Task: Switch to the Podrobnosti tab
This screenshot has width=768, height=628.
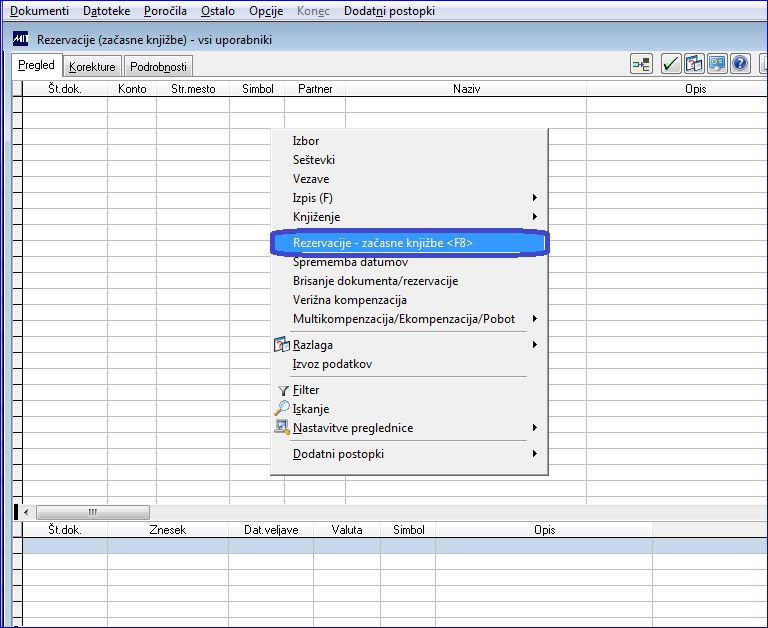Action: pyautogui.click(x=158, y=67)
